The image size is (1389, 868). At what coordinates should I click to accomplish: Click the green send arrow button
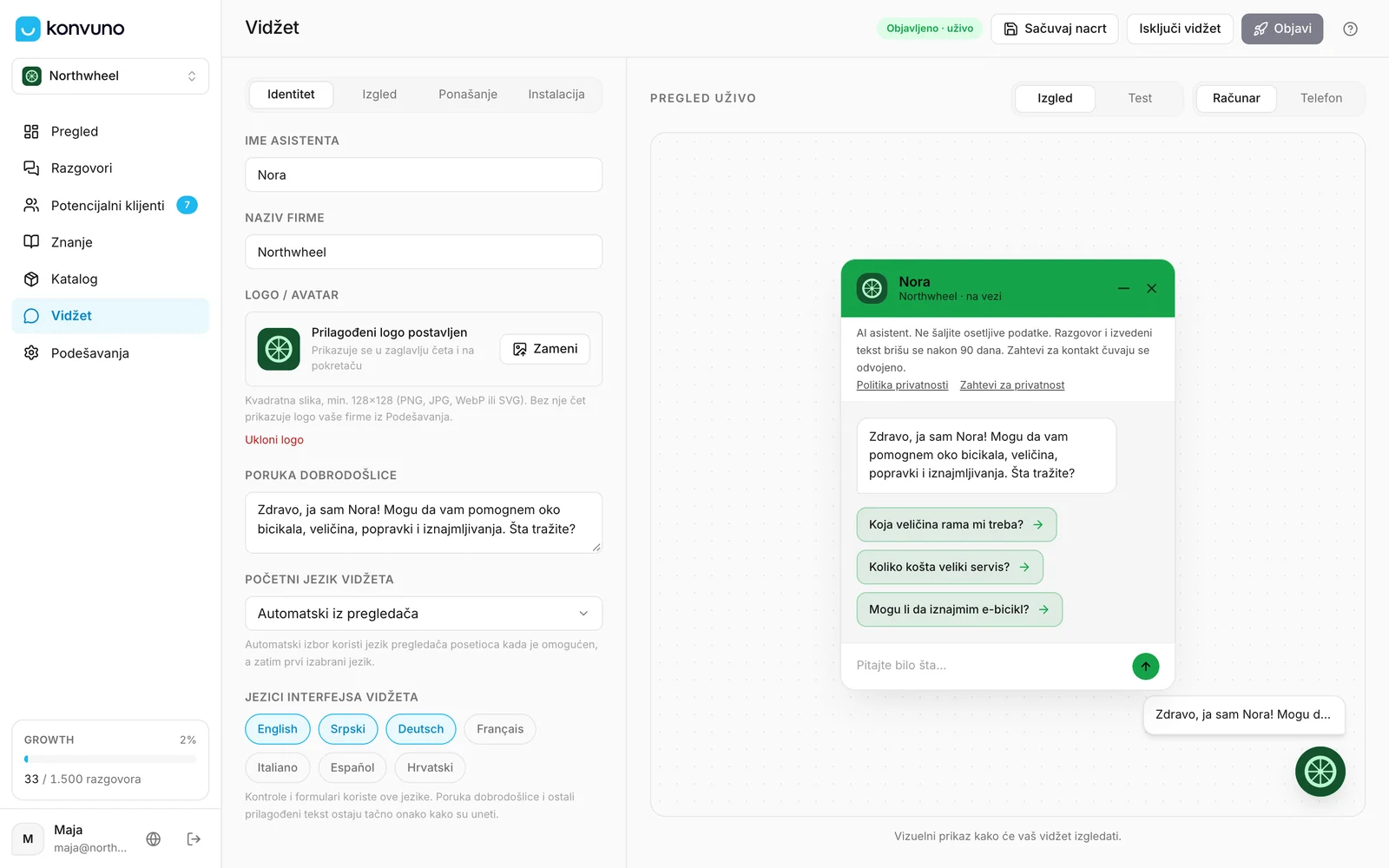coord(1145,667)
